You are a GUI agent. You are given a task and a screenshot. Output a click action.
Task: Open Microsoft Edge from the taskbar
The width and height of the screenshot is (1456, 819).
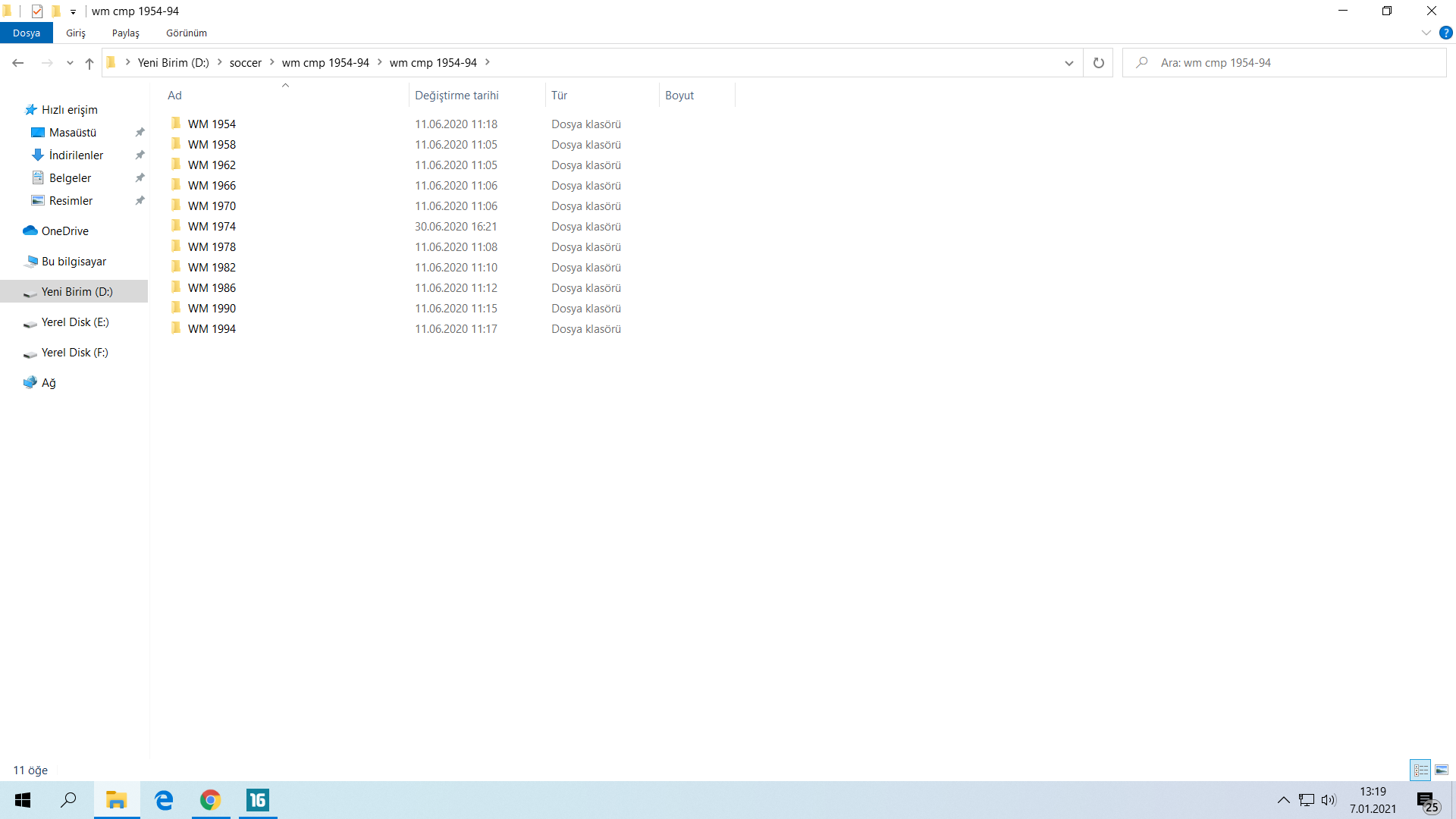coord(164,800)
